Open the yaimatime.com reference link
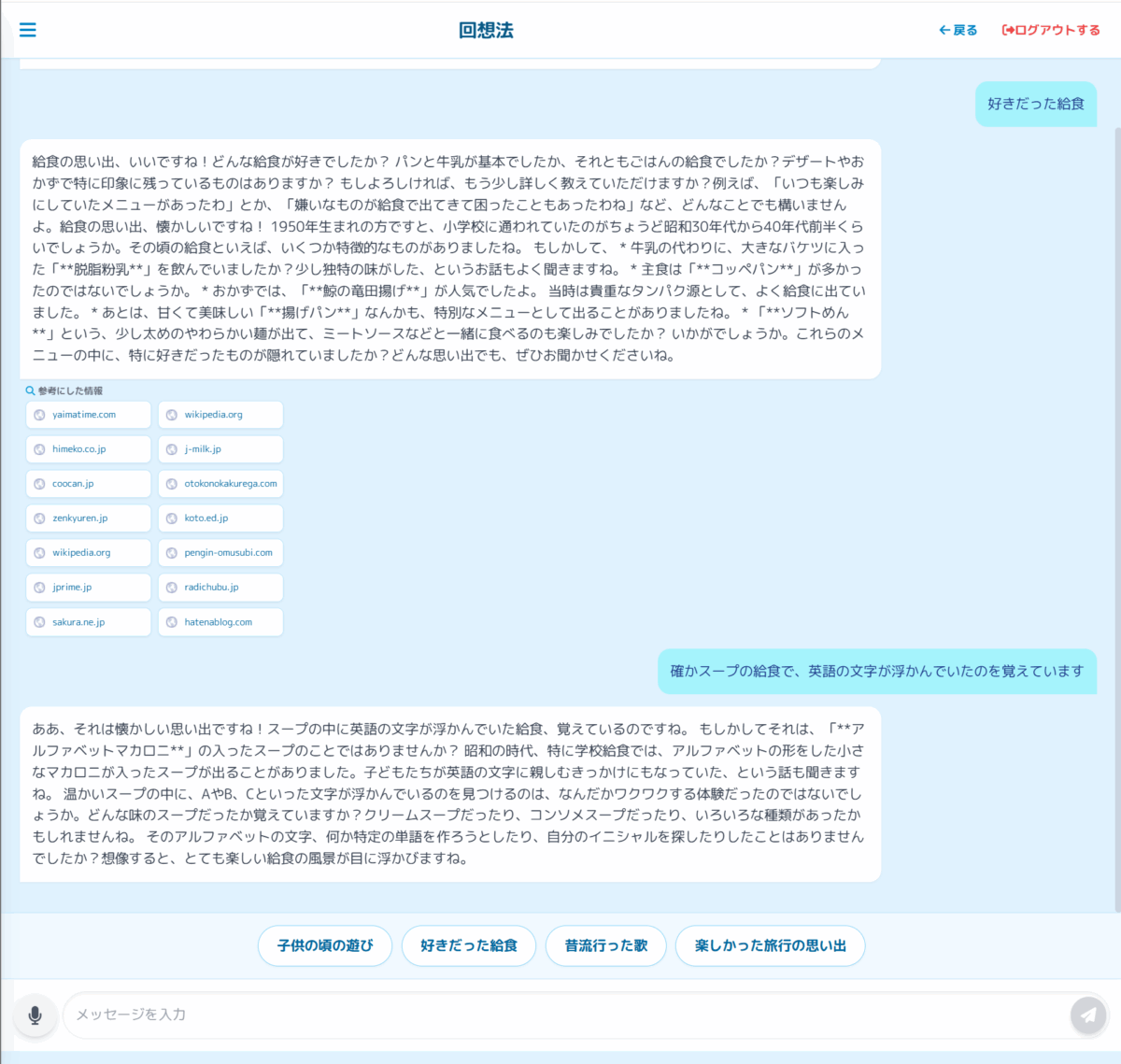Image resolution: width=1121 pixels, height=1064 pixels. click(88, 415)
